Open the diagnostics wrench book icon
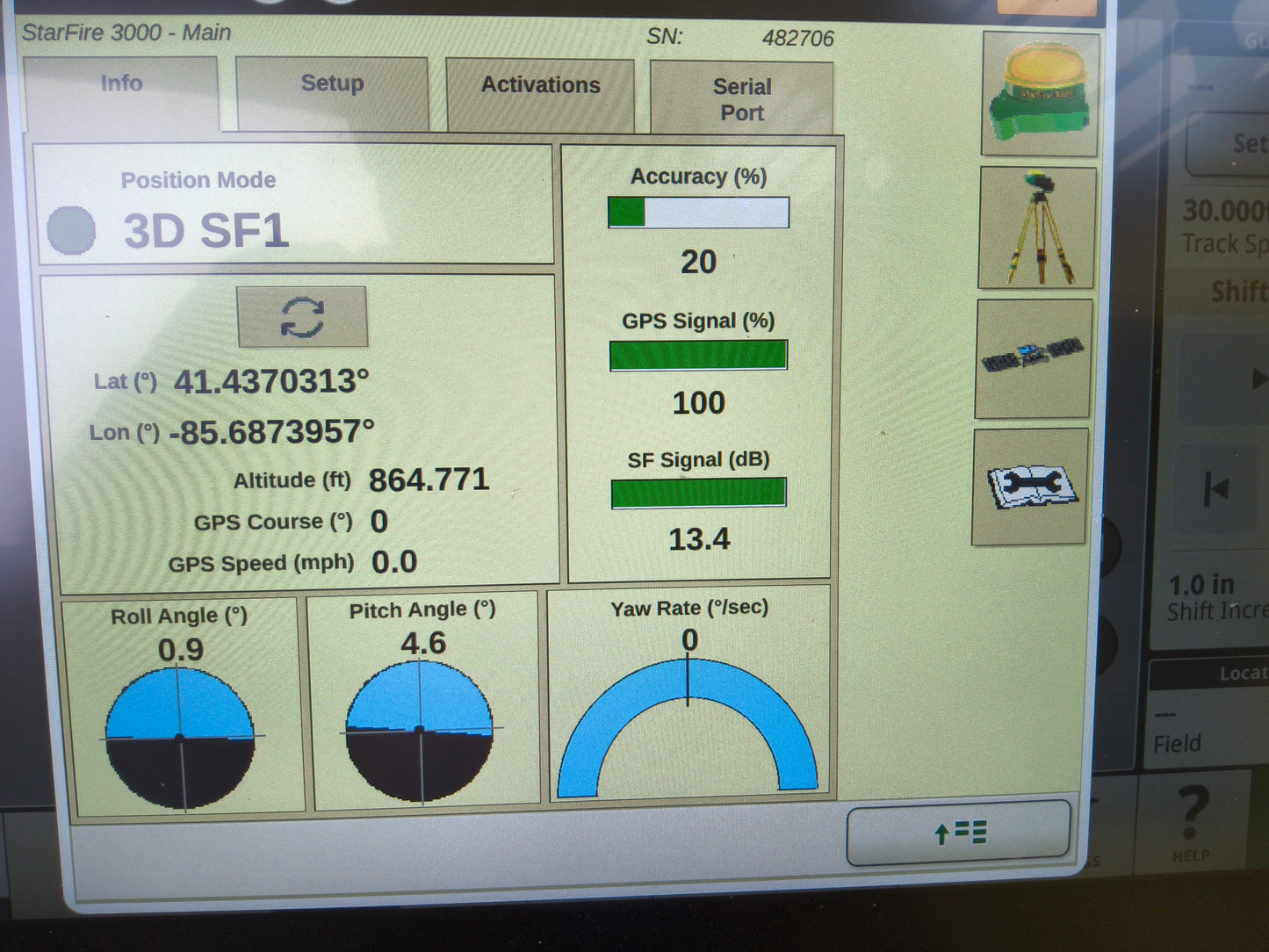 coord(1031,487)
